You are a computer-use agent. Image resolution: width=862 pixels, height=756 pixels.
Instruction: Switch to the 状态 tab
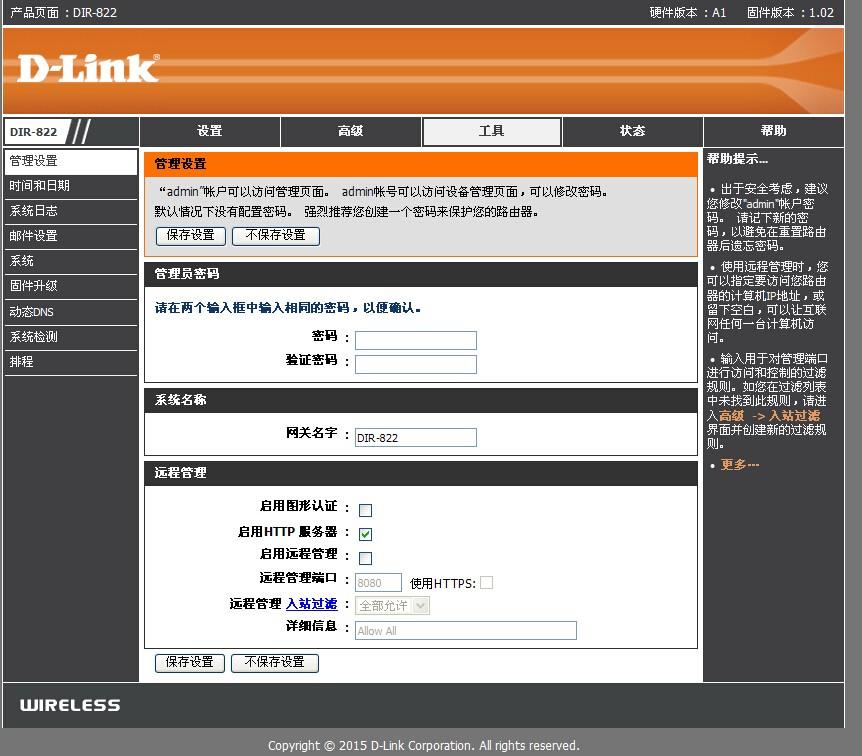pos(633,131)
